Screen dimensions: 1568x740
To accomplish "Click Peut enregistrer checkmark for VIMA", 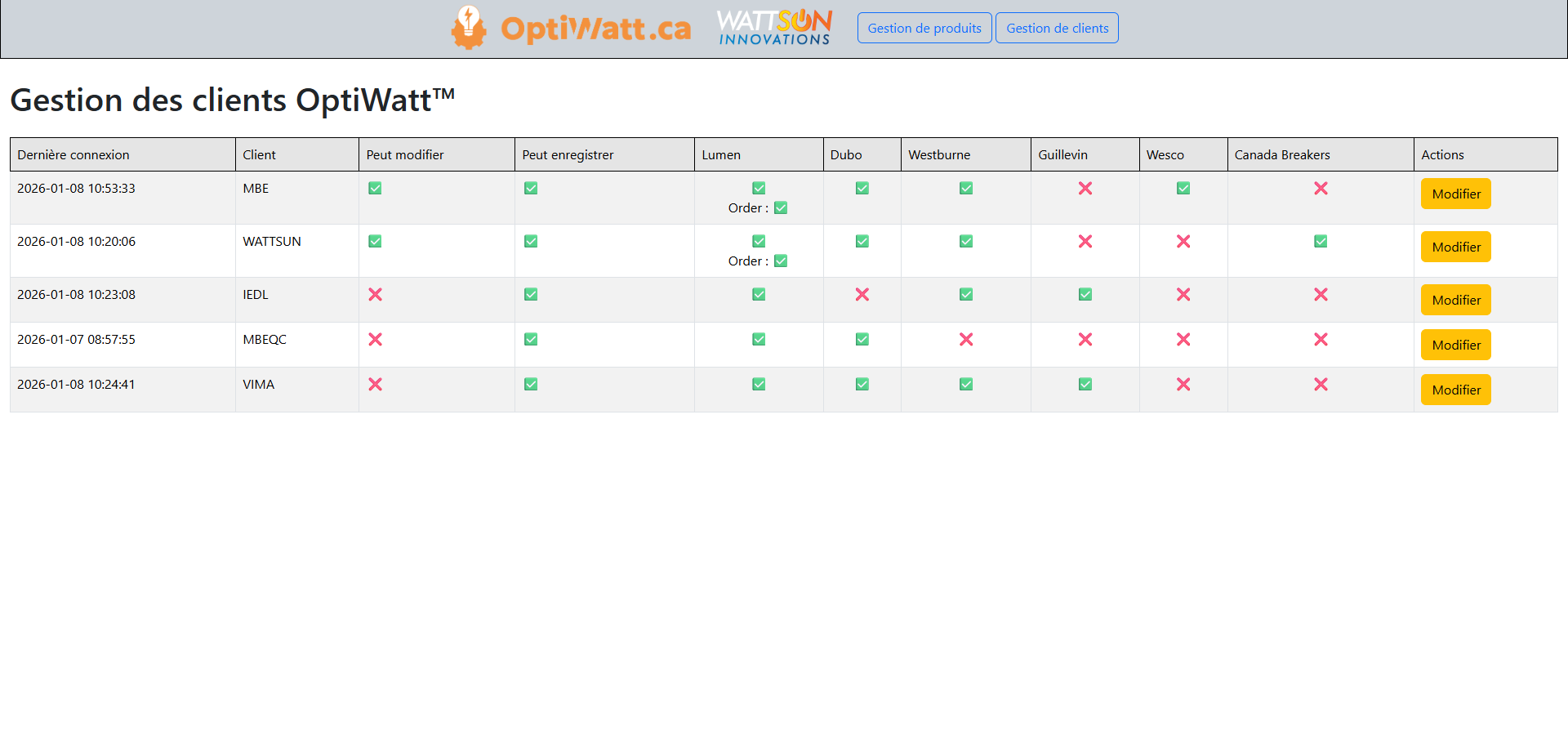I will (x=530, y=385).
